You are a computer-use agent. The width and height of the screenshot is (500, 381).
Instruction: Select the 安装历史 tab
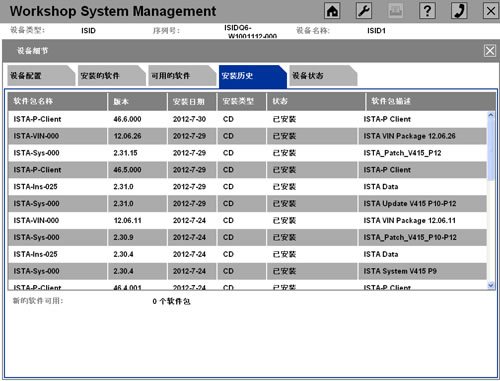point(253,76)
